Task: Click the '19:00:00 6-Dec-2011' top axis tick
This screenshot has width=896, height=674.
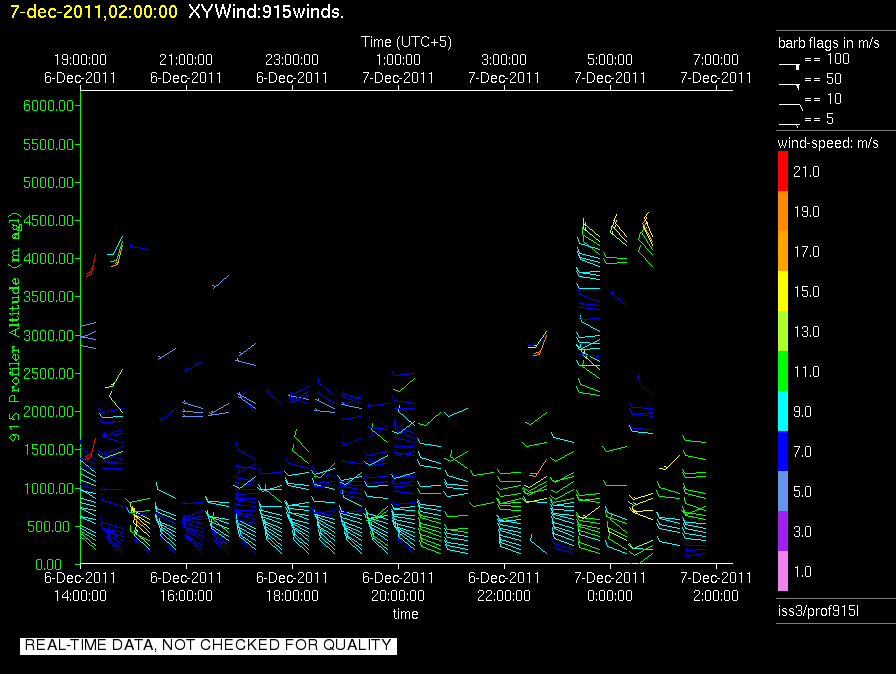Action: tap(80, 69)
